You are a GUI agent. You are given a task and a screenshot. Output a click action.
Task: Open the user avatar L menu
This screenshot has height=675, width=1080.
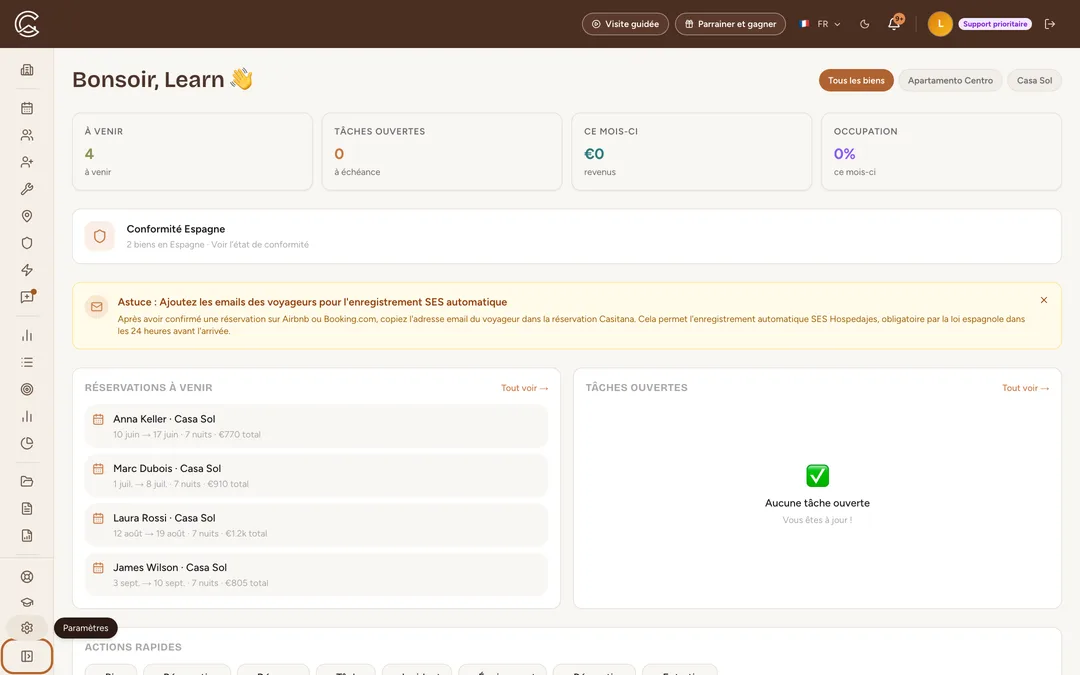point(939,24)
